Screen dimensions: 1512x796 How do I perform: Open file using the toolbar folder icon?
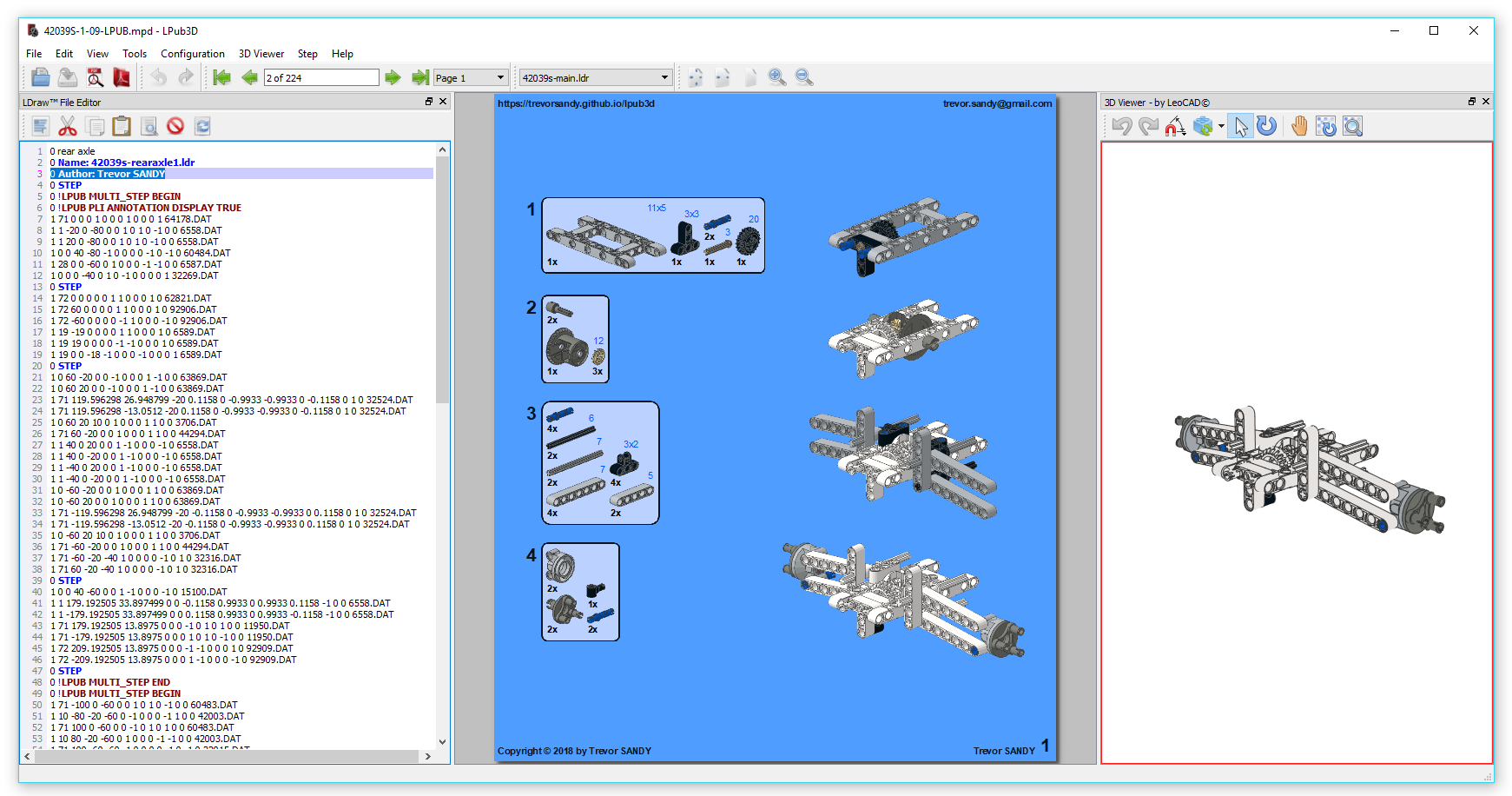click(x=40, y=77)
